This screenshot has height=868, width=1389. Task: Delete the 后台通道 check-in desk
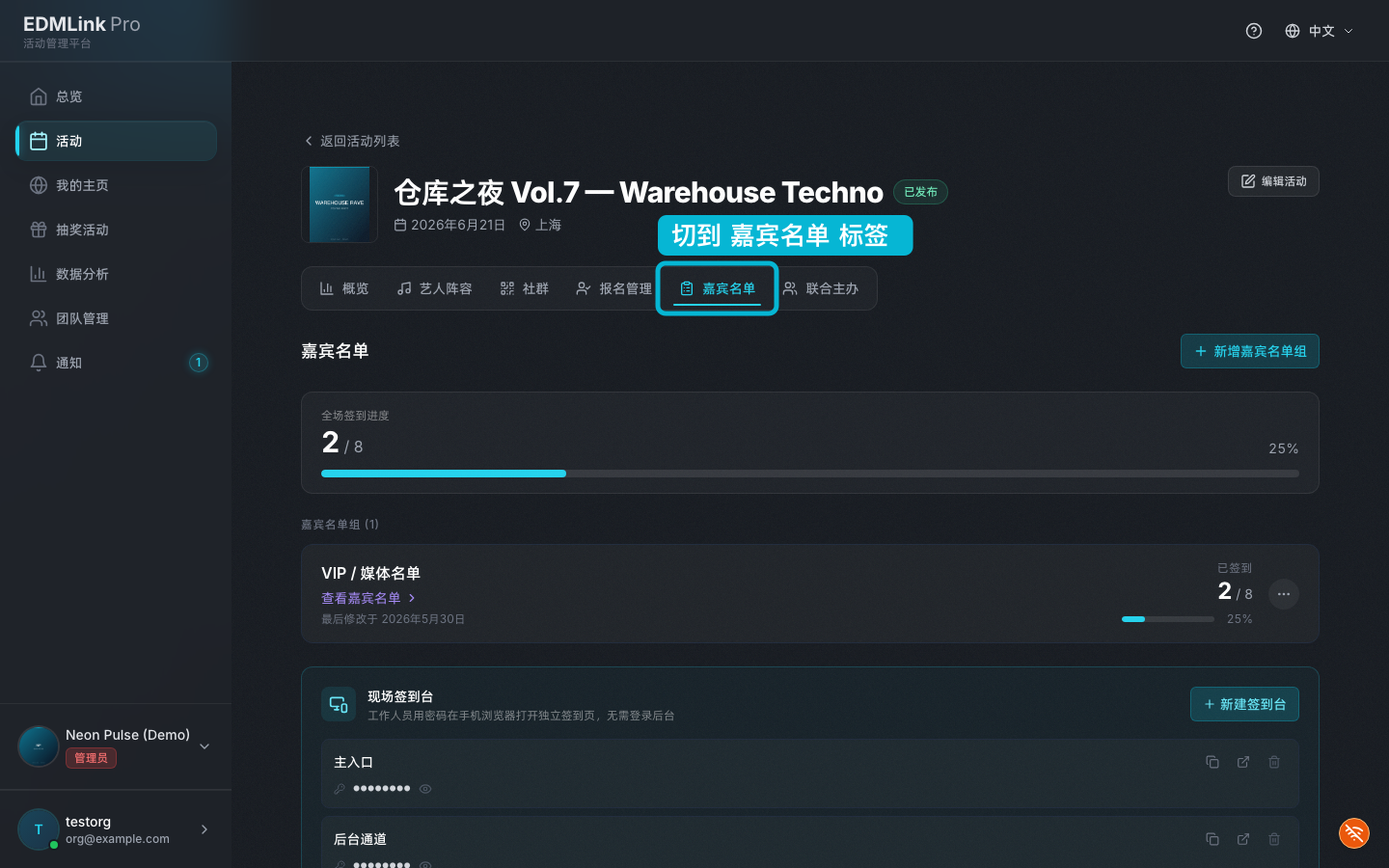[1274, 839]
